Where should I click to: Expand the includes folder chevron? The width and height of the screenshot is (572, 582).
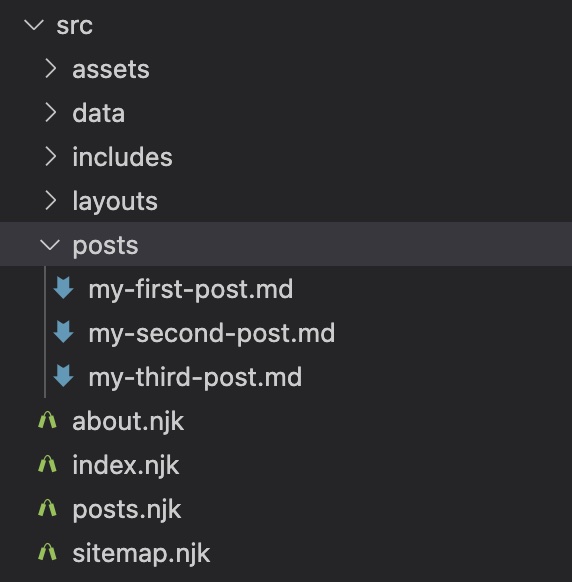pyautogui.click(x=50, y=157)
